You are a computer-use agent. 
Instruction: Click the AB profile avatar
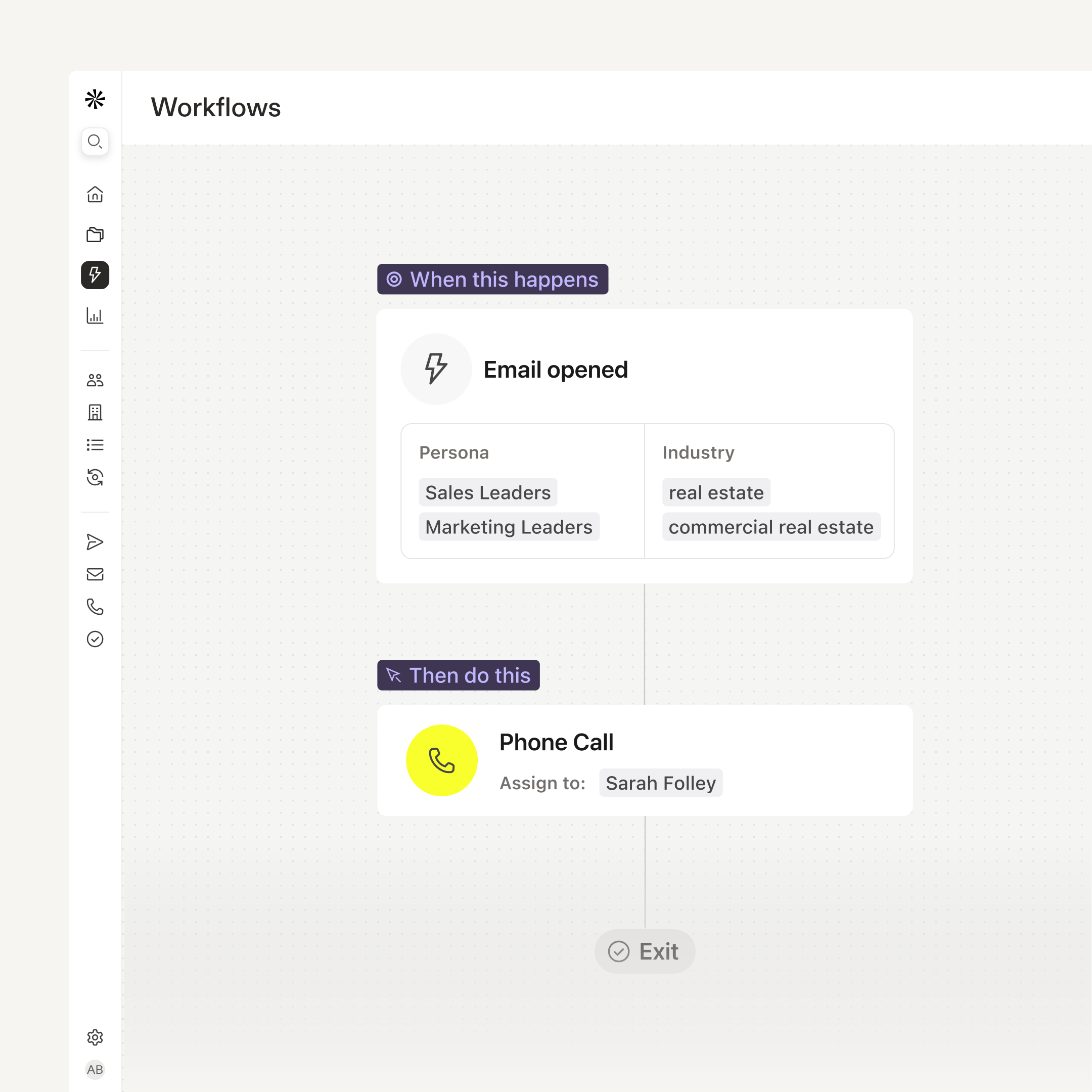click(x=95, y=1069)
